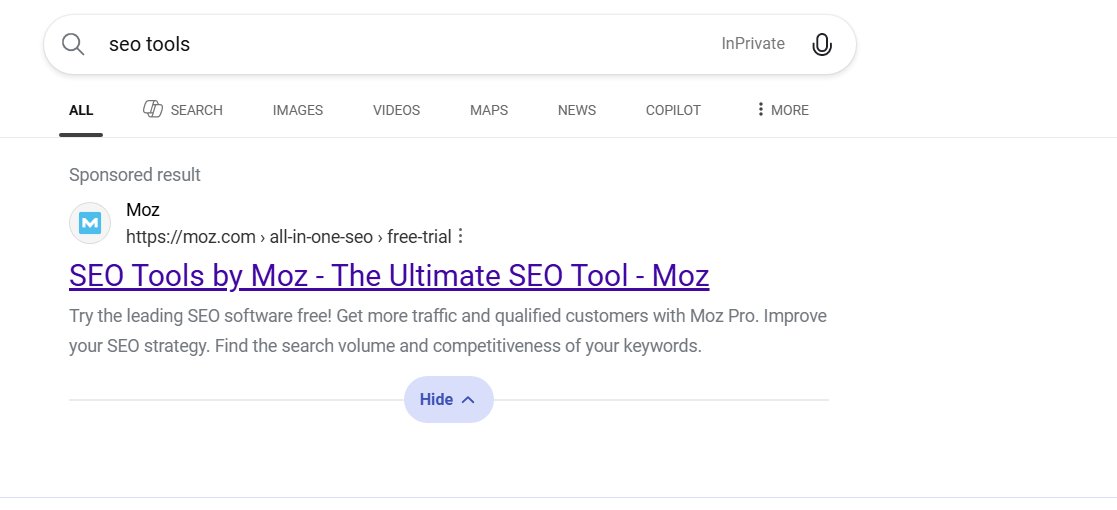Viewport: 1117px width, 510px height.
Task: Collapse the sponsored result with Hide
Action: pyautogui.click(x=448, y=400)
